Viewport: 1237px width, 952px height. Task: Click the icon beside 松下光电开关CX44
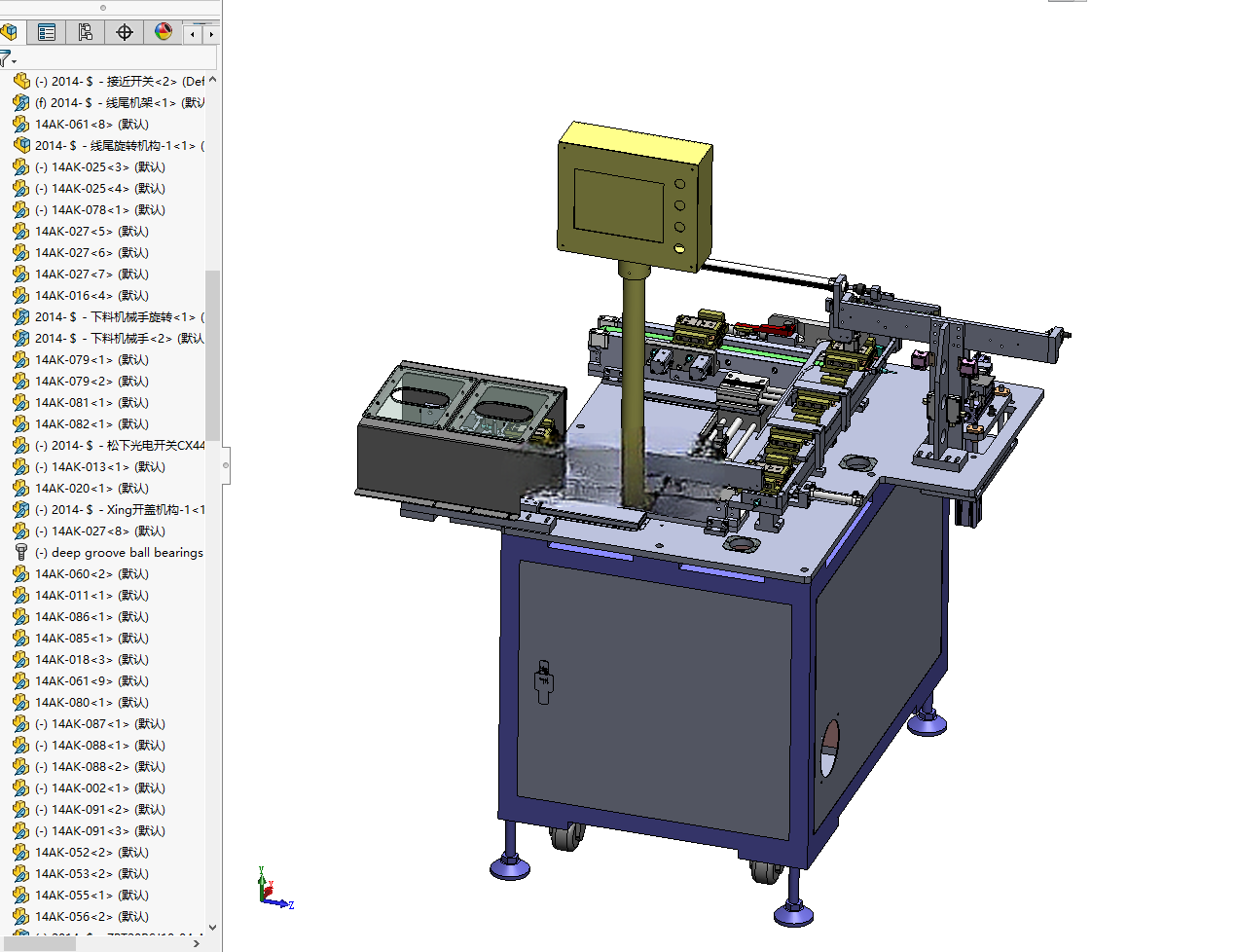pos(21,445)
